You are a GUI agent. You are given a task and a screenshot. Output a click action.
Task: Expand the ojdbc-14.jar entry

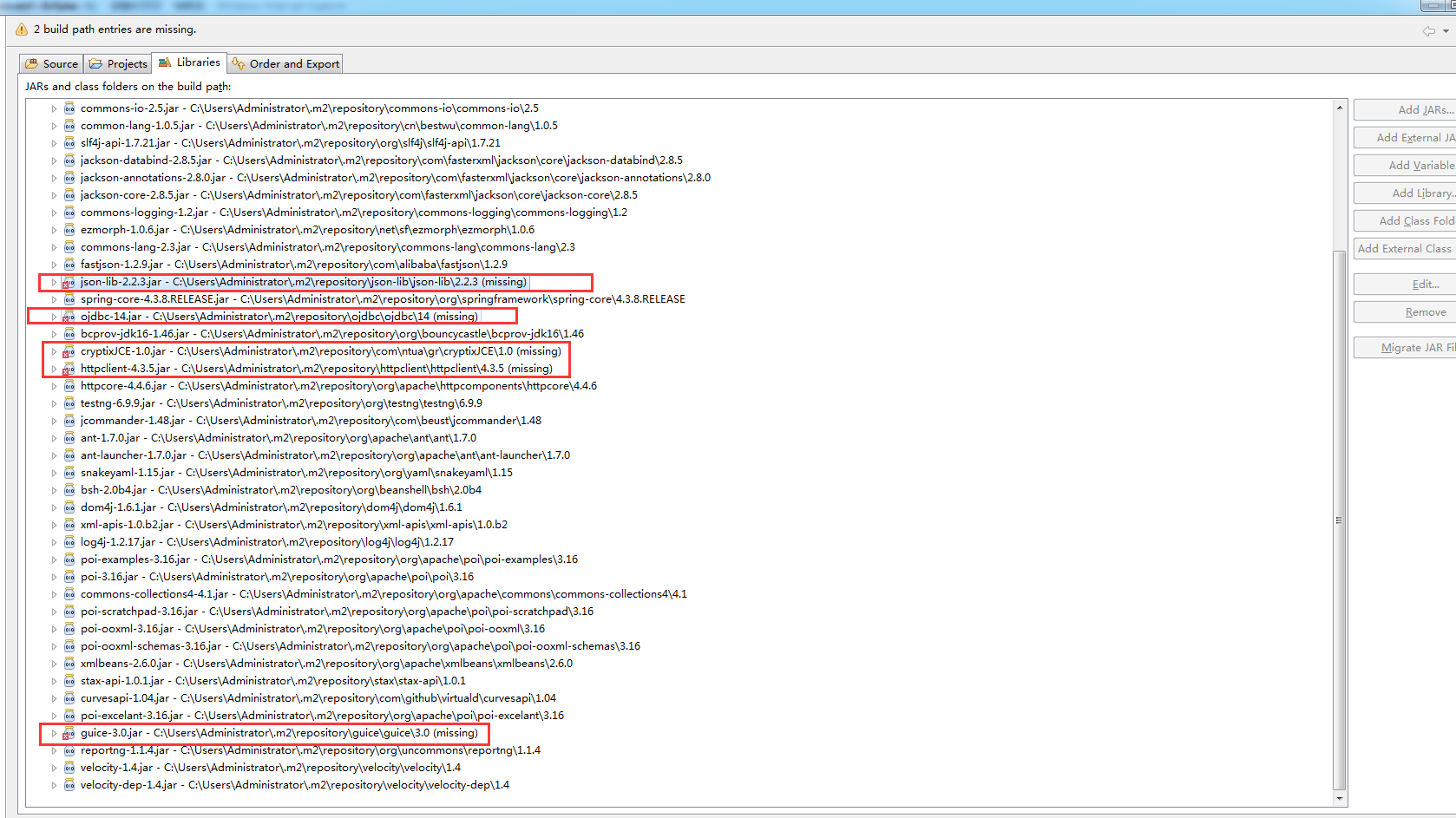click(54, 317)
